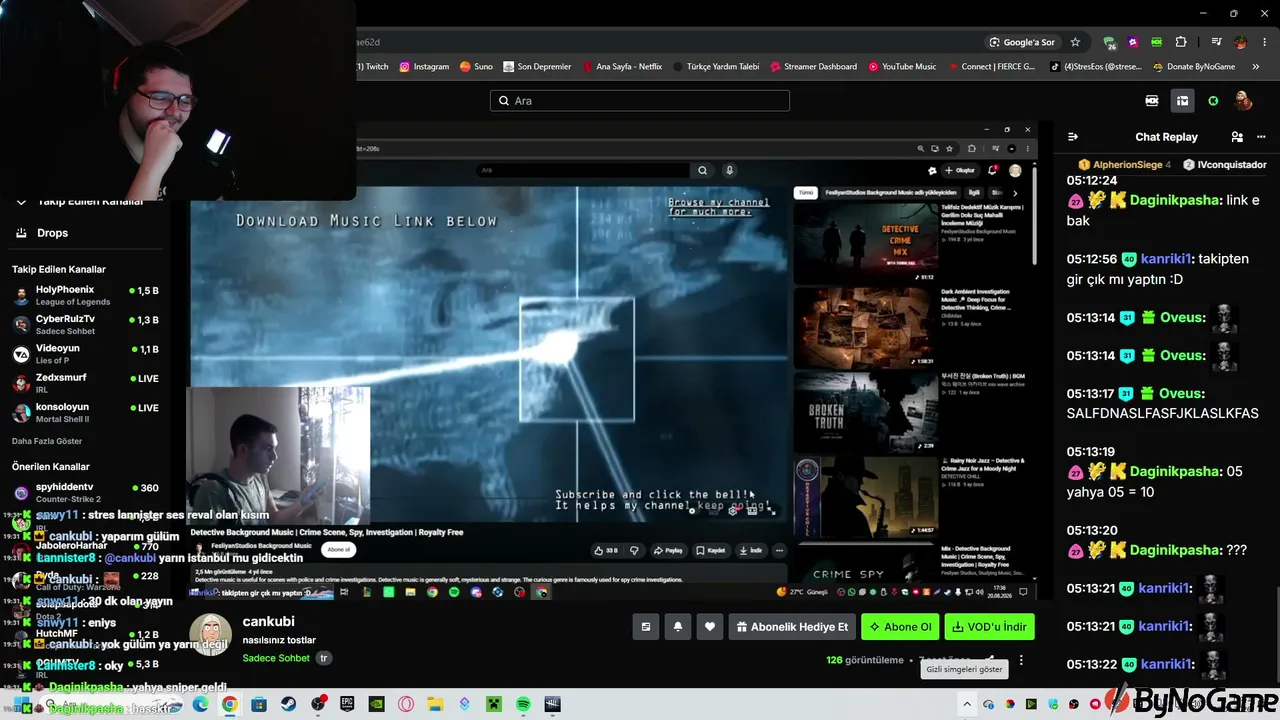The height and width of the screenshot is (720, 1280).
Task: Open the Twitch bookmark
Action: [x=372, y=67]
